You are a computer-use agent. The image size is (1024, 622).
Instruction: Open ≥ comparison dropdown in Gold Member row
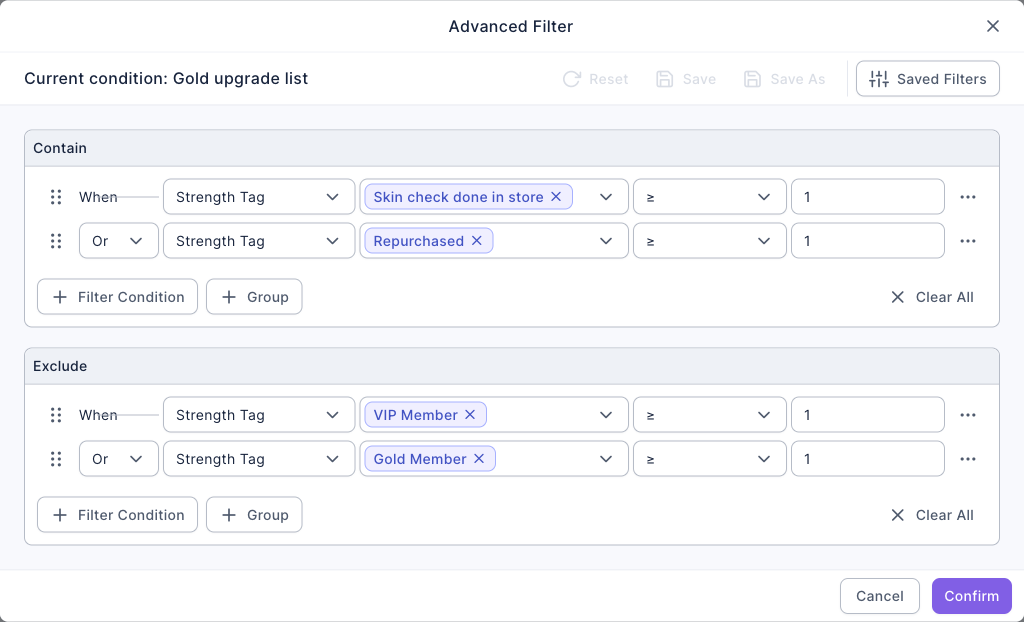(710, 459)
